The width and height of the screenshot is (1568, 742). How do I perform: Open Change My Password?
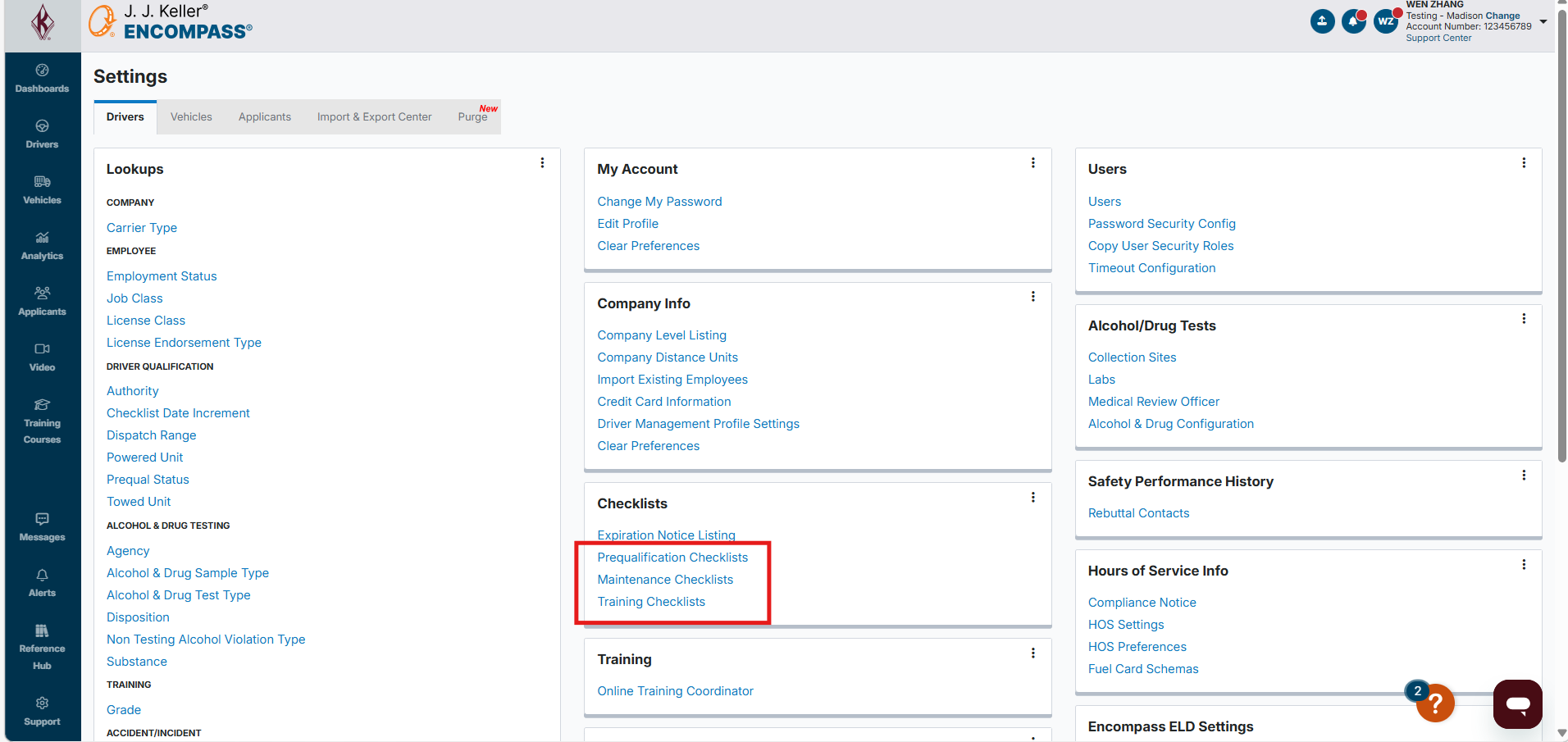point(659,202)
